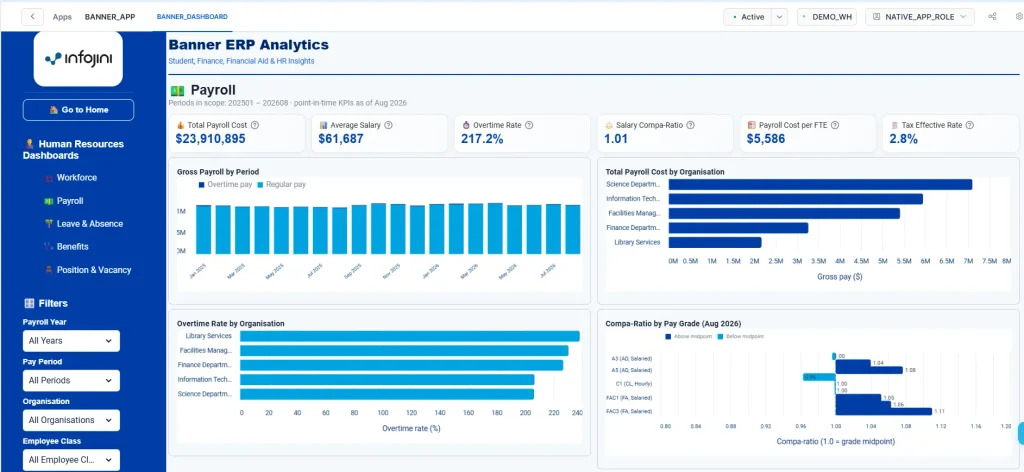Viewport: 1024px width, 472px height.
Task: Click the 217.2% overtime rate value
Action: point(482,139)
